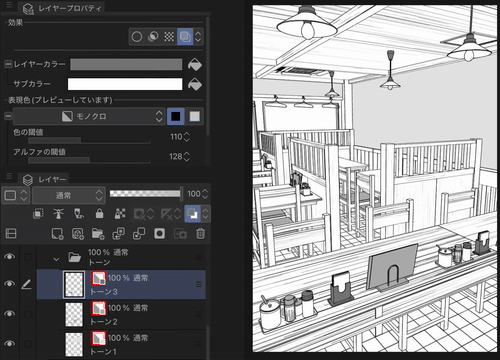Hide the トーン2 layer
The image size is (500, 360).
[9, 314]
